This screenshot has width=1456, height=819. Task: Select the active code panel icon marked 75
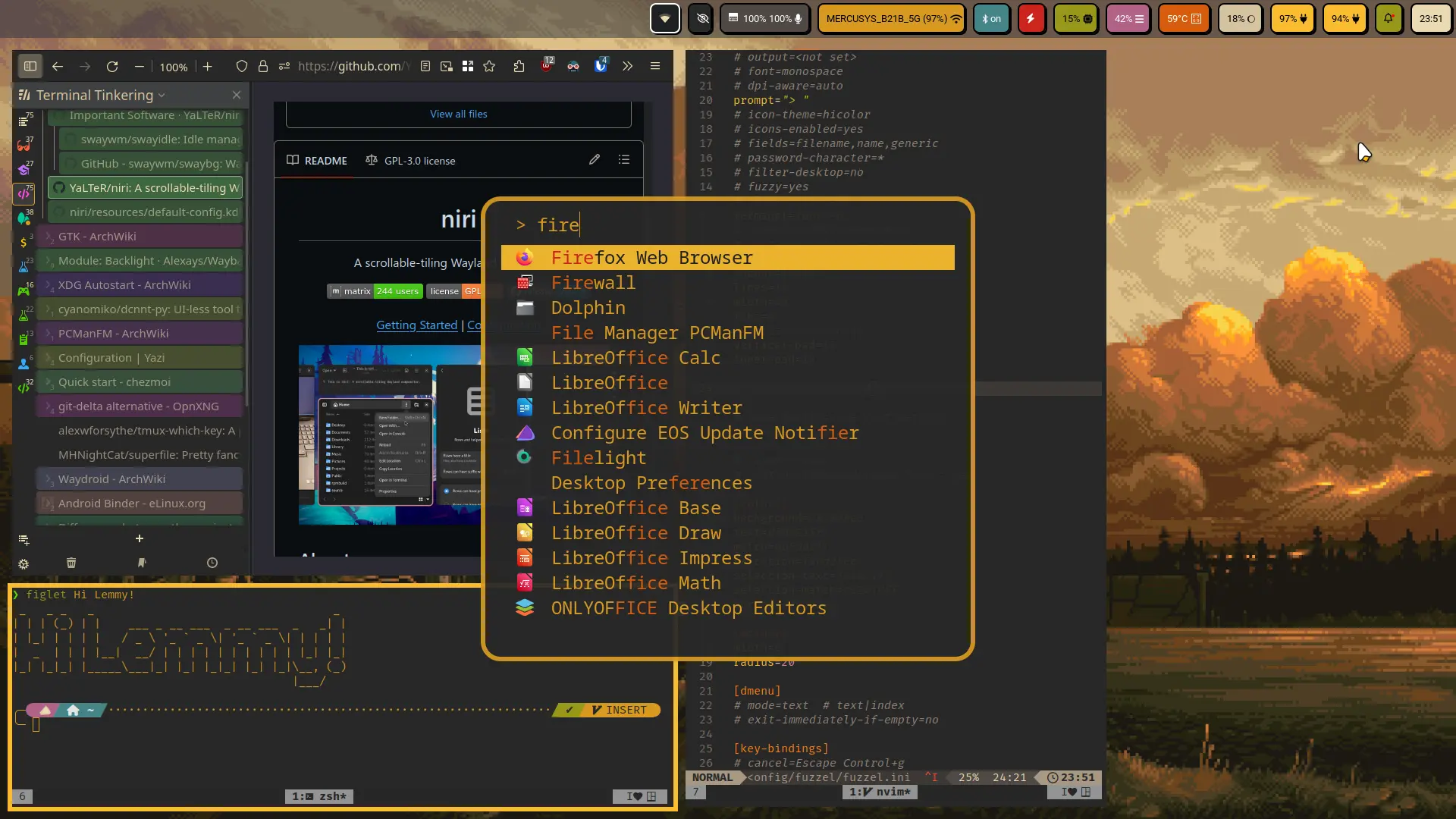tap(24, 193)
